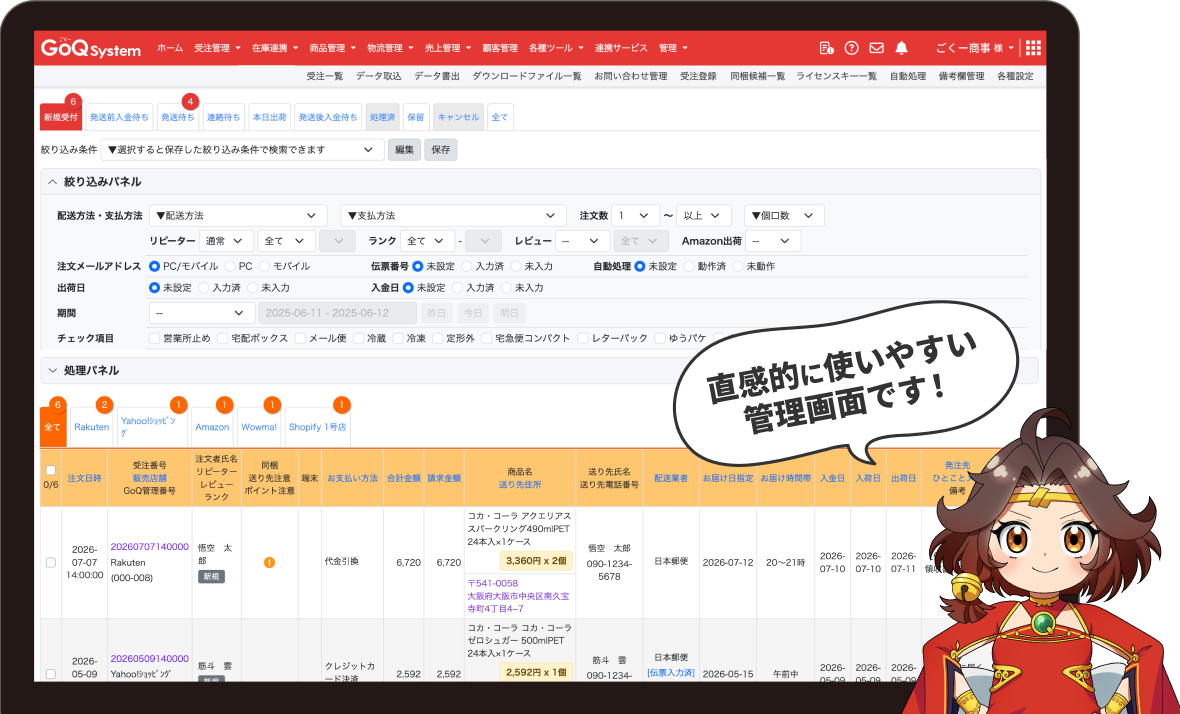Switch to キャンセル tab
Viewport: 1180px width, 714px height.
(x=458, y=117)
